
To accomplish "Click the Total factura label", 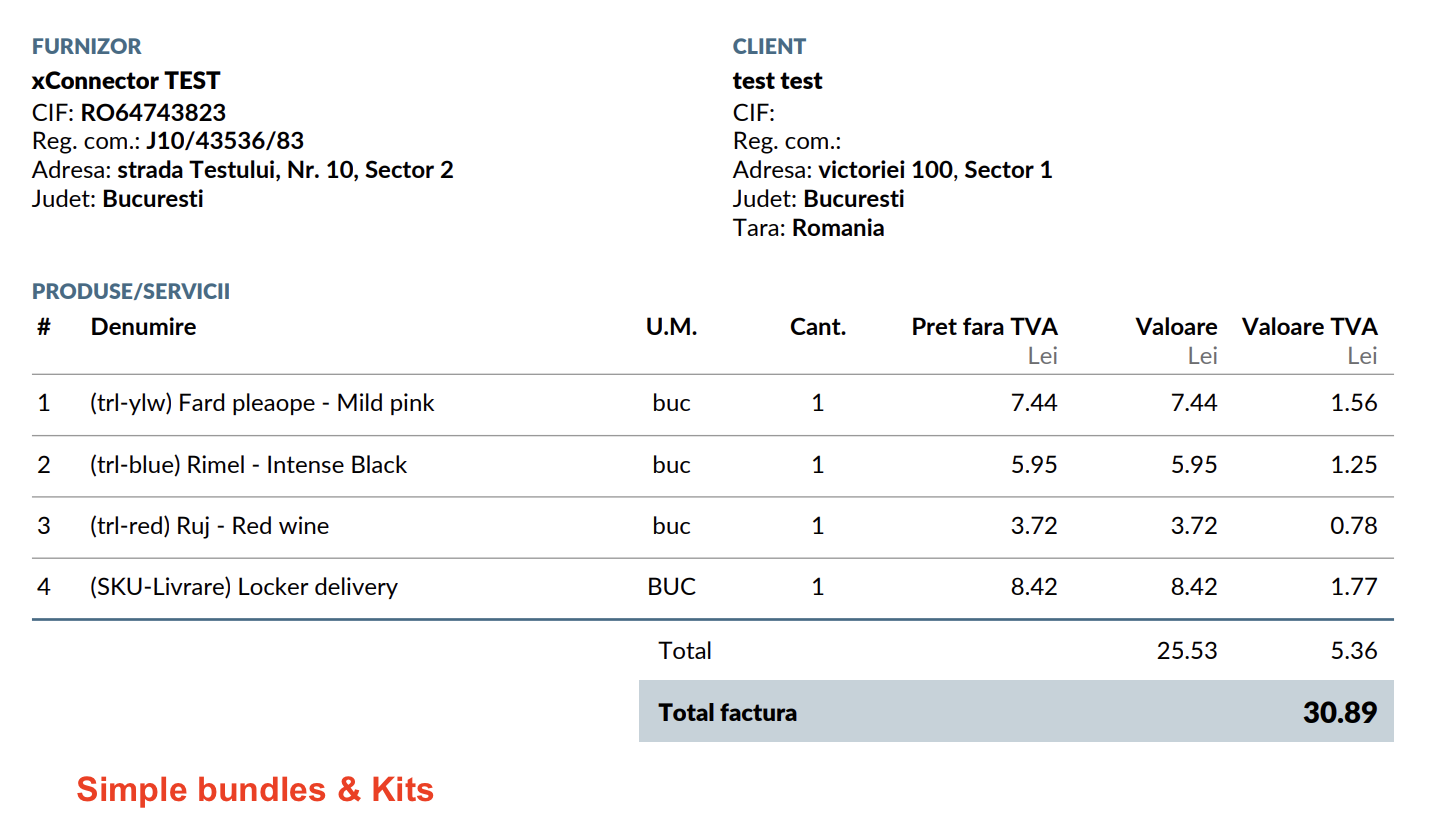I will pos(727,713).
